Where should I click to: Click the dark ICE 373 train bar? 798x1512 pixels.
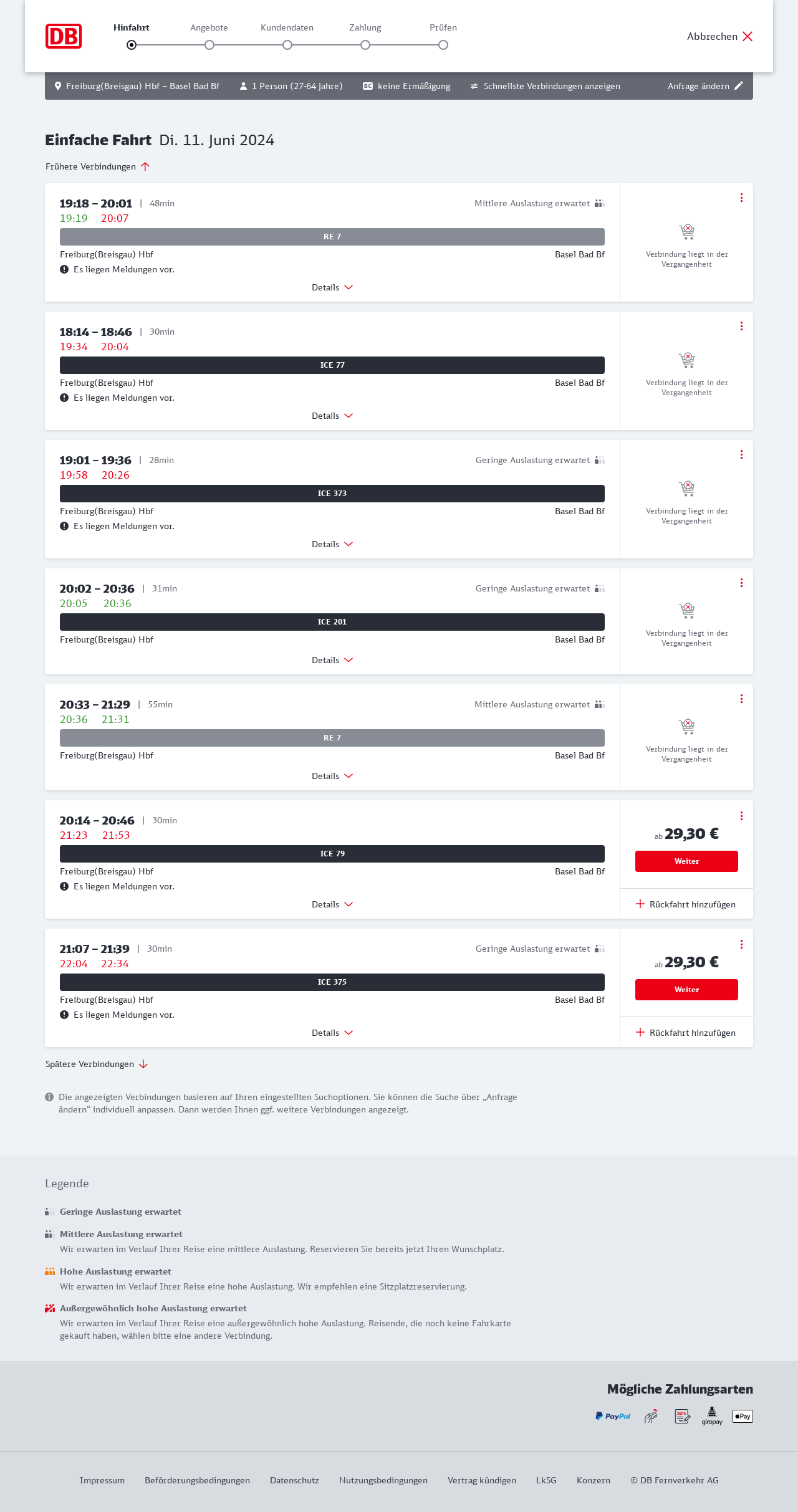pos(332,494)
